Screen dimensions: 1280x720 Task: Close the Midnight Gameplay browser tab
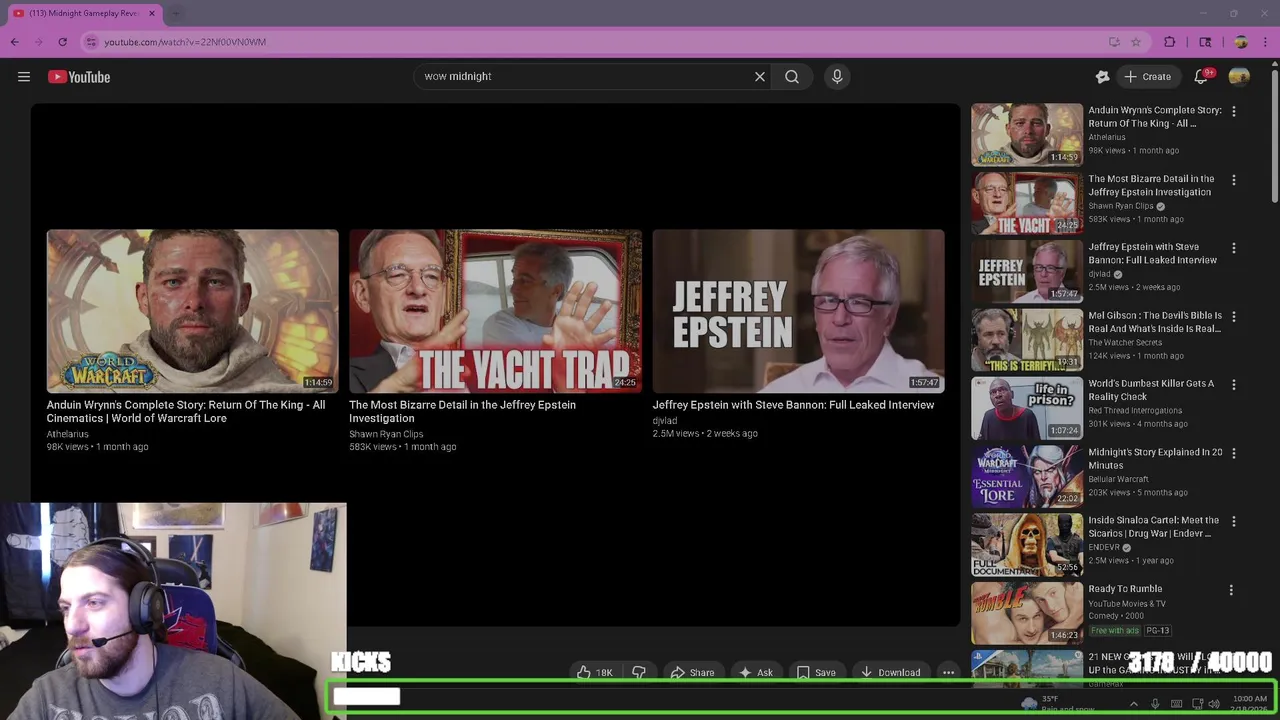(x=152, y=13)
